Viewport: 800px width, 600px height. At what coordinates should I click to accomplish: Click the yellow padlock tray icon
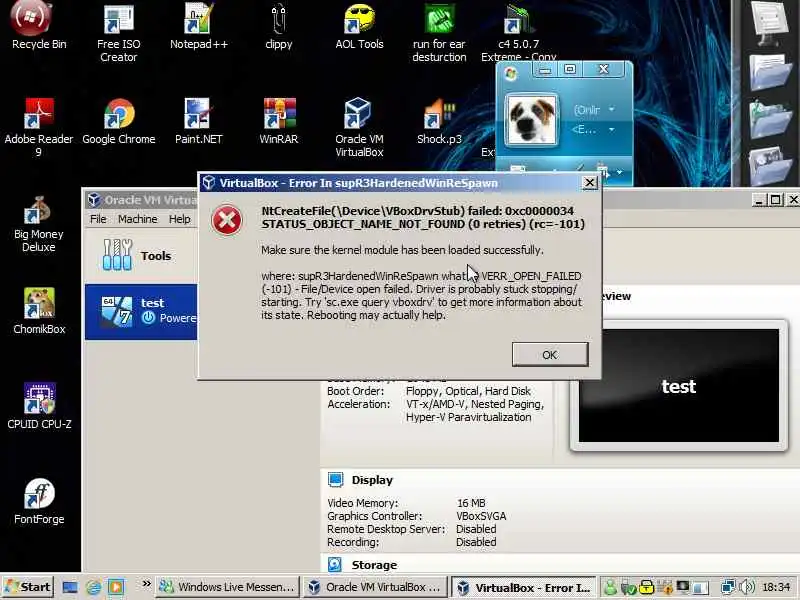647,588
